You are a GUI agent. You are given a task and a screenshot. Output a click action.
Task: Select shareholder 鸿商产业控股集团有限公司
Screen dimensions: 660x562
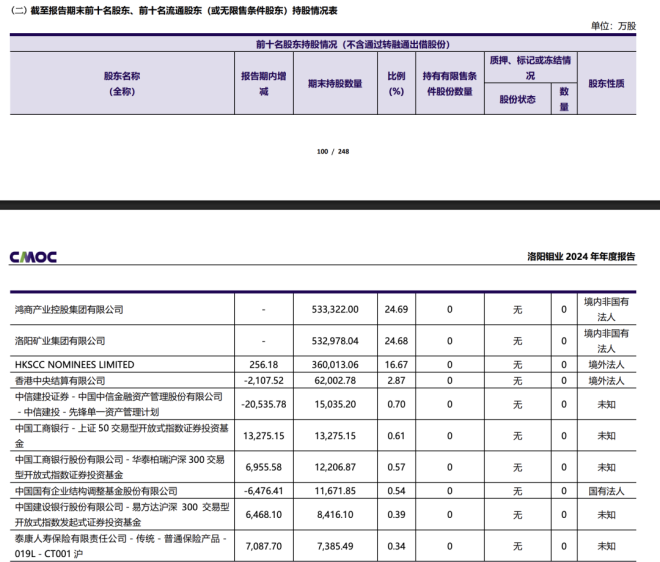[x=69, y=309]
